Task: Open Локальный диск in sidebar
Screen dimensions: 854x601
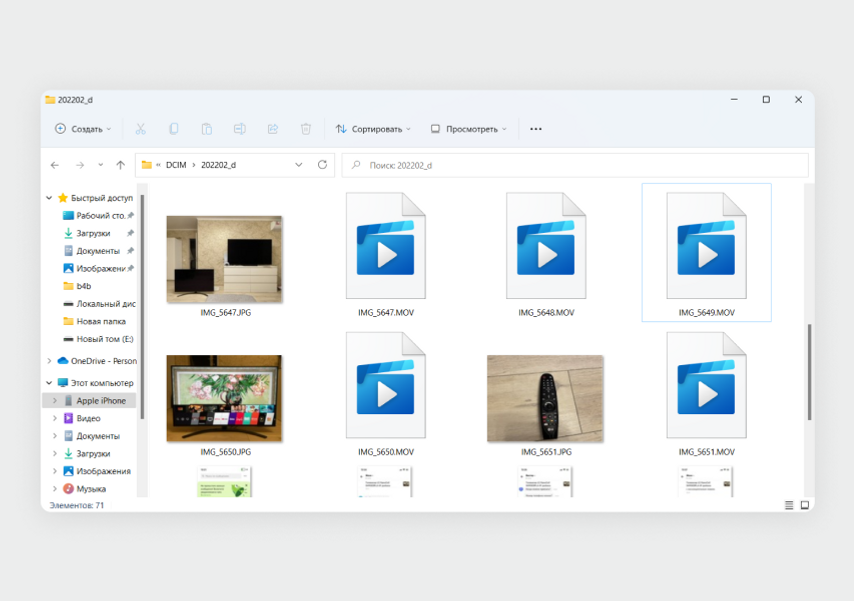Action: click(x=100, y=303)
